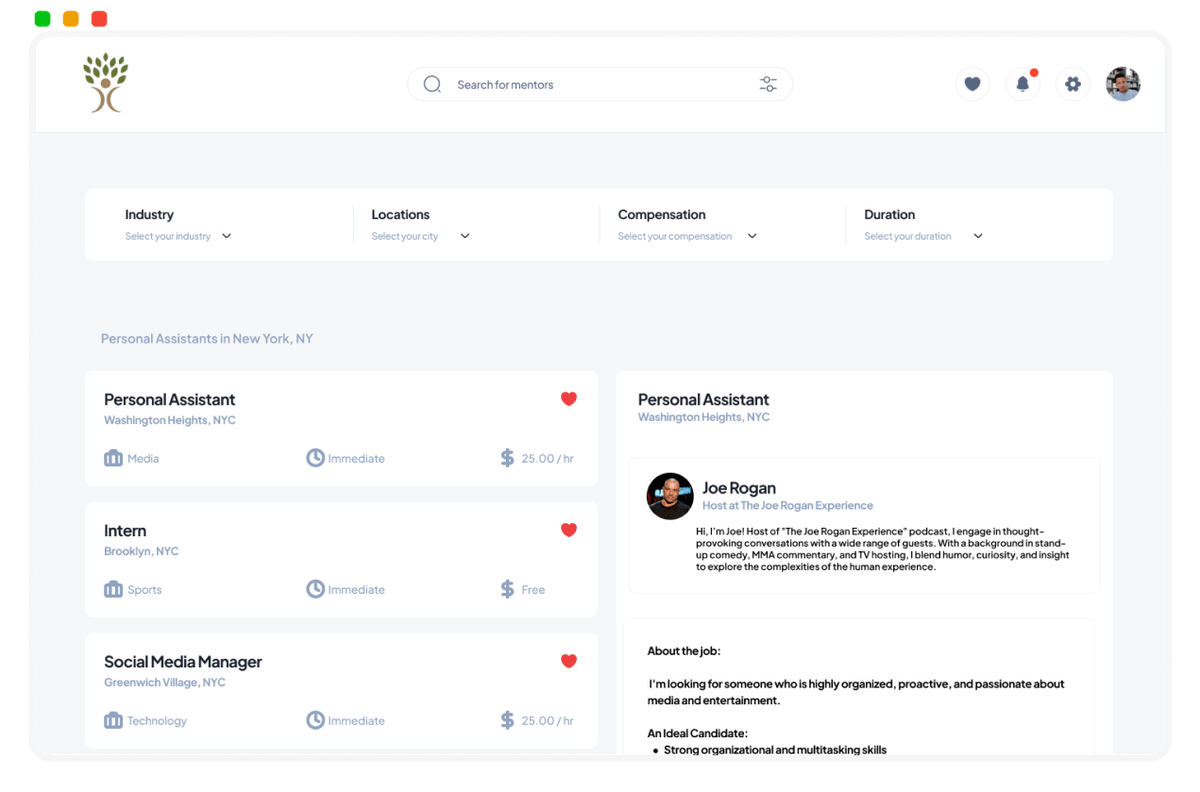Click Host at The Joe Rogan Experience
The height and width of the screenshot is (792, 1200).
click(788, 506)
